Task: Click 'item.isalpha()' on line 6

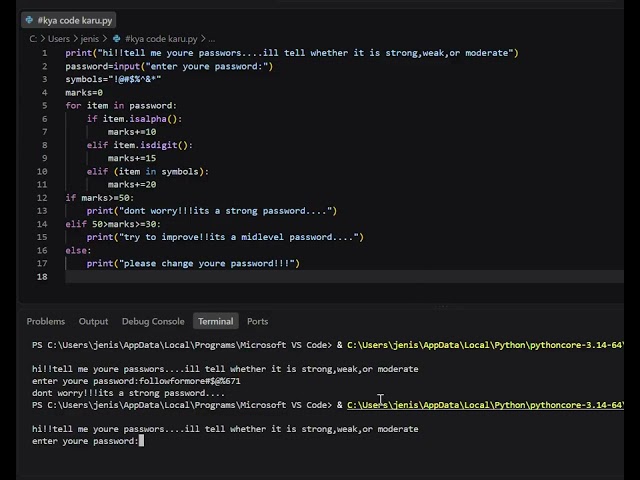Action: click(140, 119)
